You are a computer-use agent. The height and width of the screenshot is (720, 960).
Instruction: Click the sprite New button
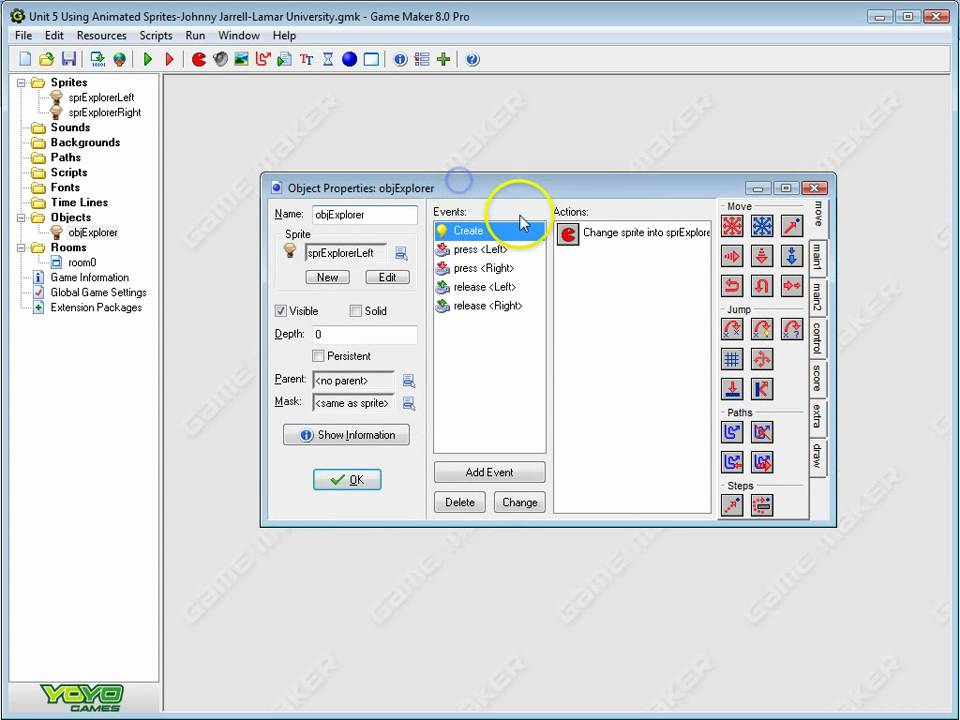(x=328, y=277)
